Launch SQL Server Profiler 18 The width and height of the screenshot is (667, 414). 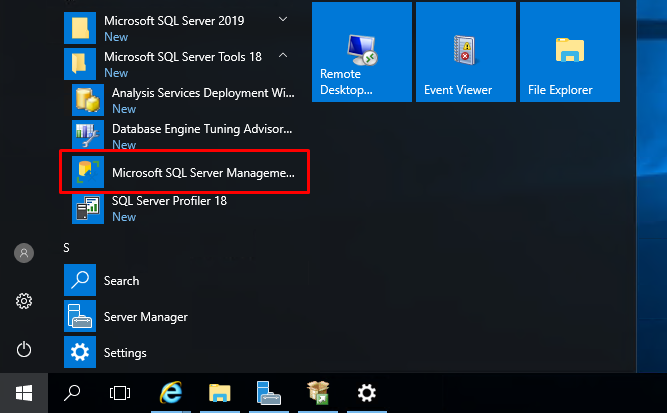[184, 208]
